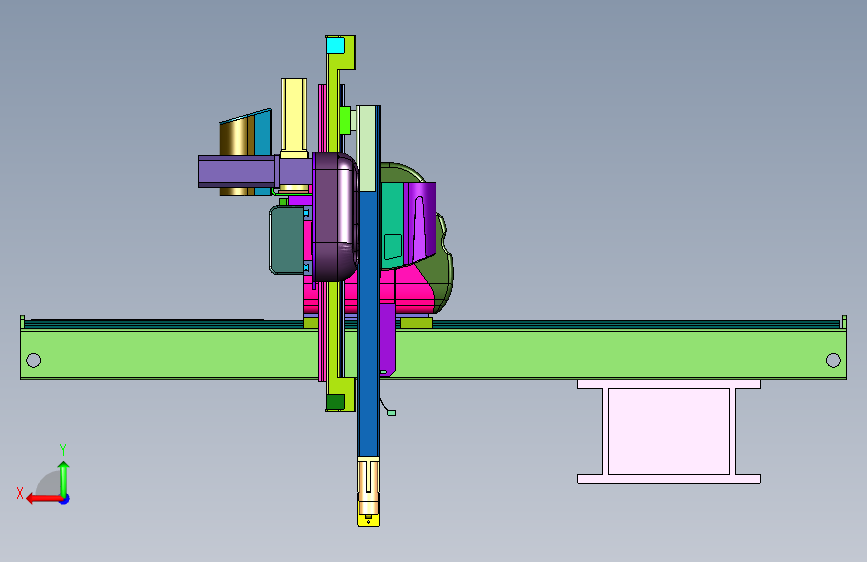Image resolution: width=867 pixels, height=562 pixels.
Task: Select the cream tool holder below the blue column
Action: click(368, 486)
